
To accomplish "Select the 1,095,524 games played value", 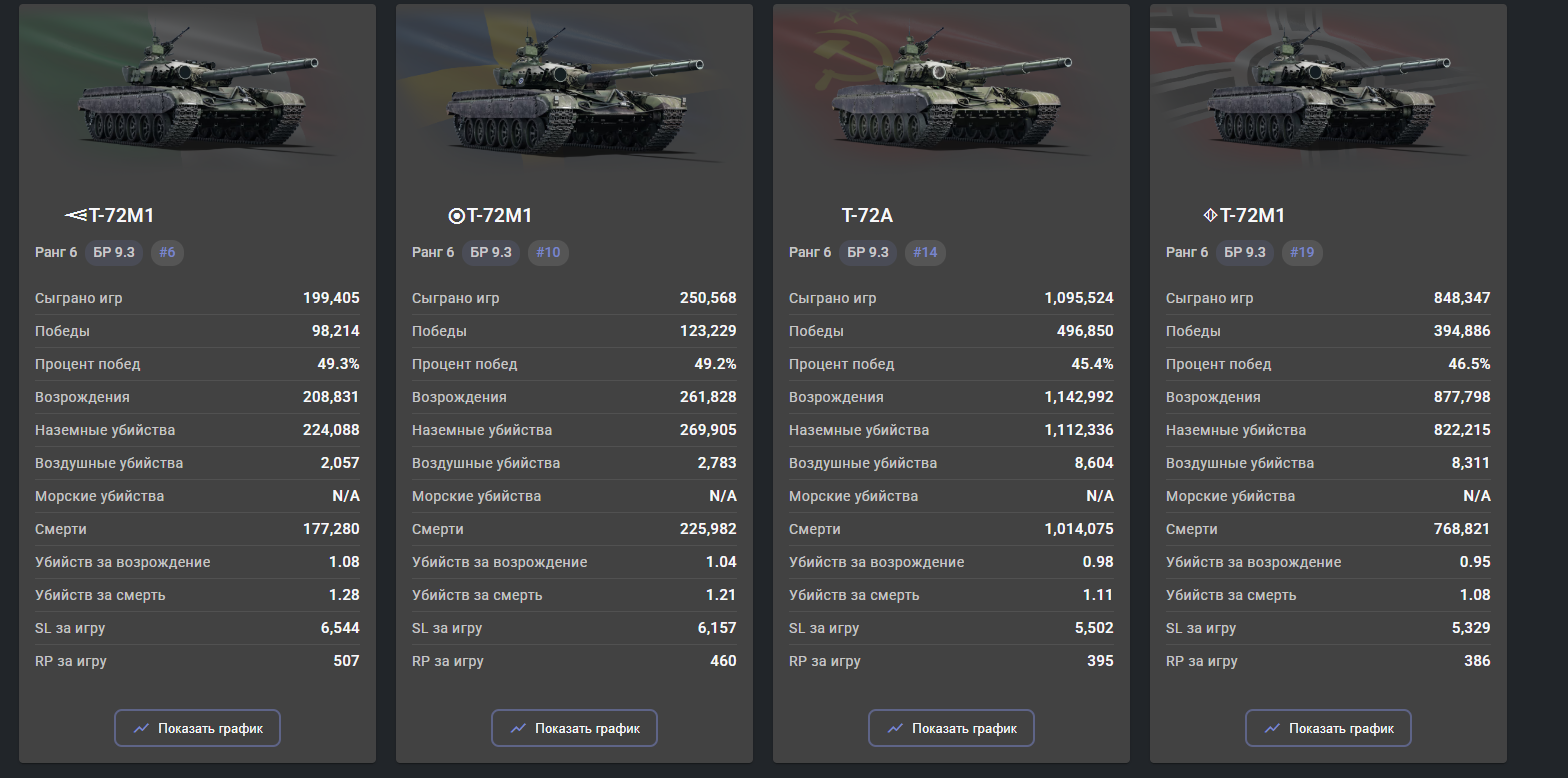I will (x=1079, y=298).
